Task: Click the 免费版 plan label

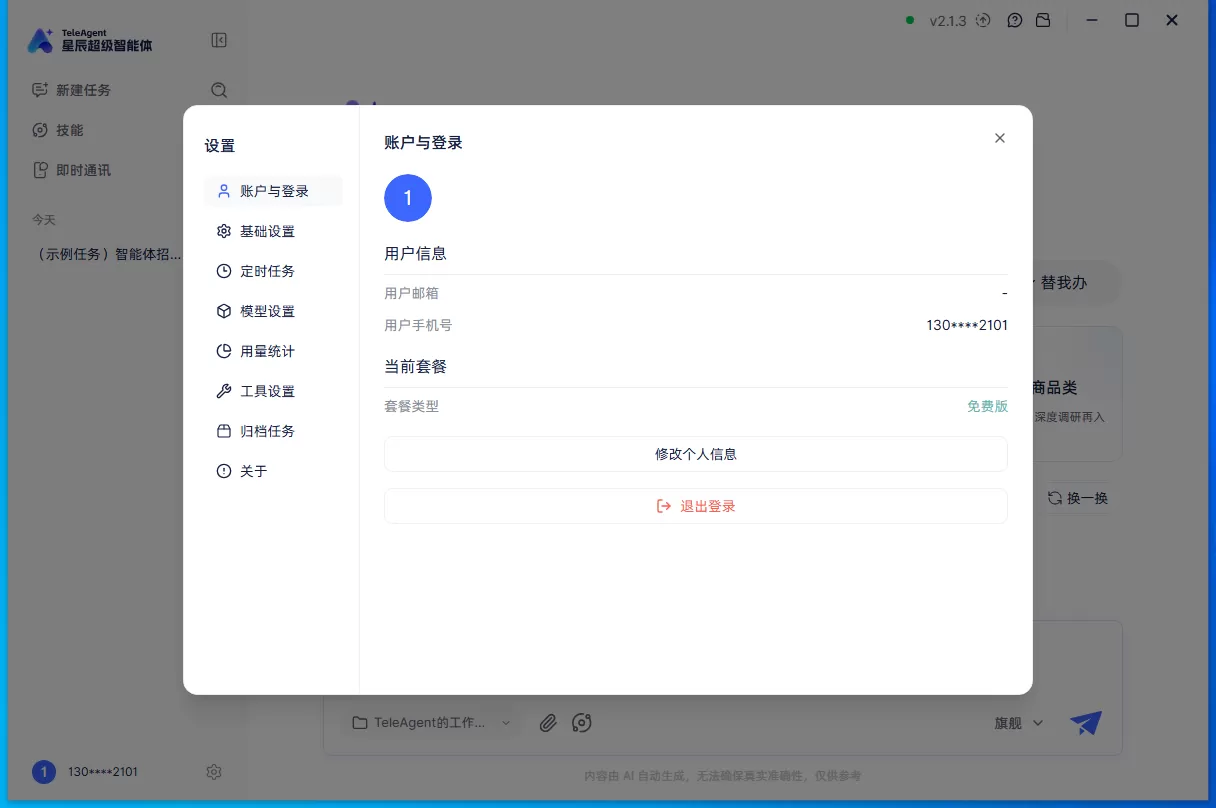Action: click(x=987, y=406)
